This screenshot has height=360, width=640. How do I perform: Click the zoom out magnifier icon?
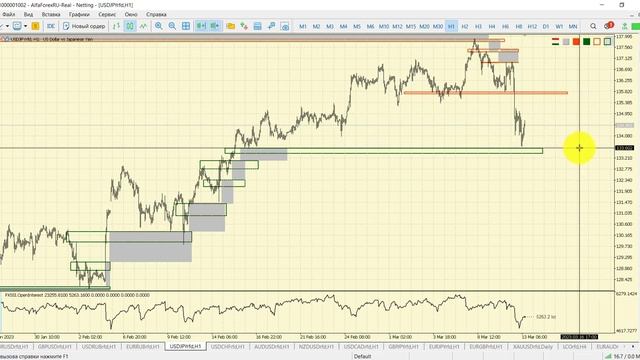tap(172, 26)
